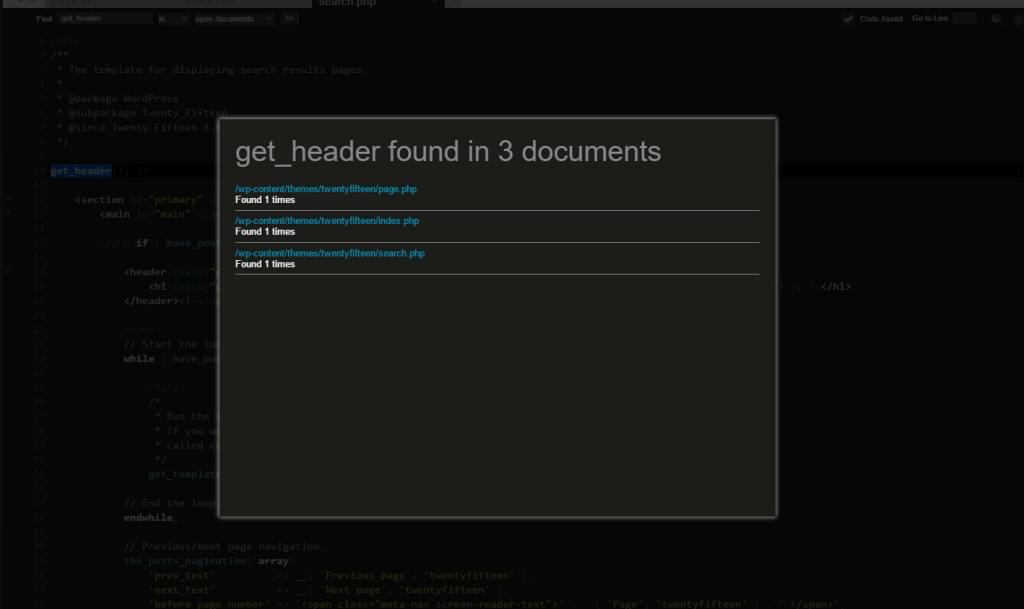This screenshot has height=609, width=1024.
Task: Switch to the search.php tab
Action: pyautogui.click(x=345, y=4)
